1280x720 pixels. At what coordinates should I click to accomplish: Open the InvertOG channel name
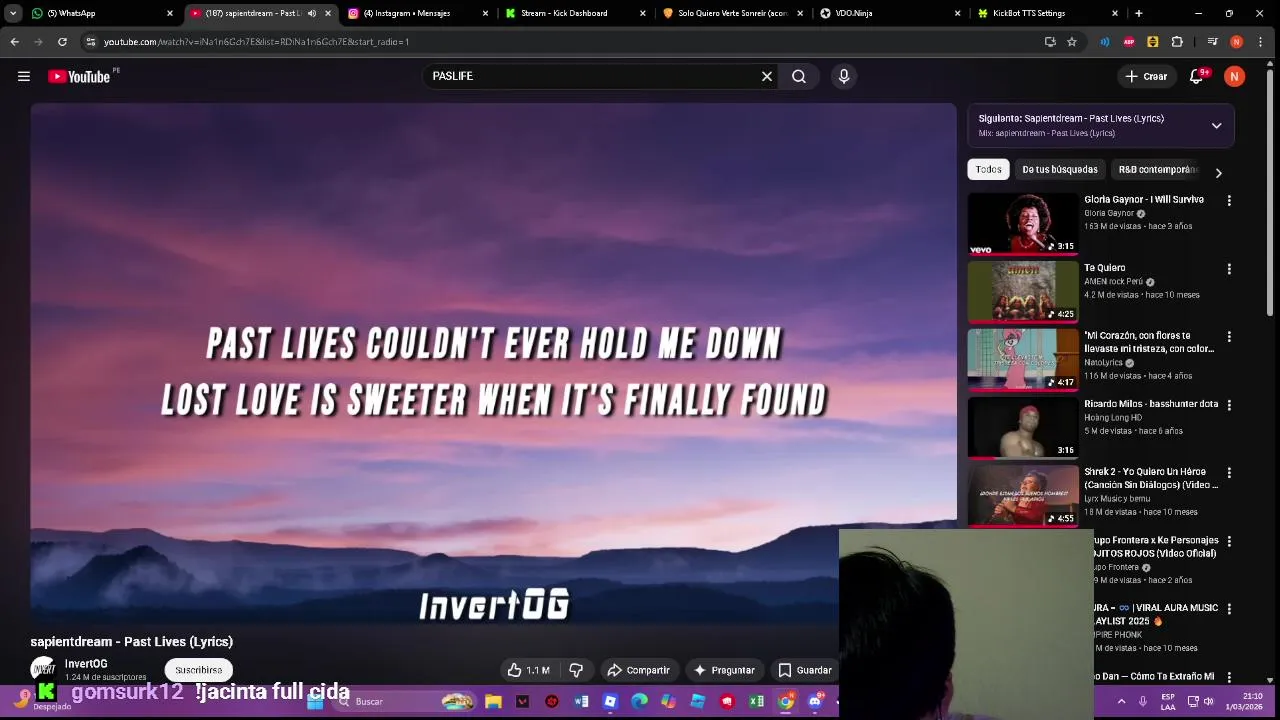point(86,664)
